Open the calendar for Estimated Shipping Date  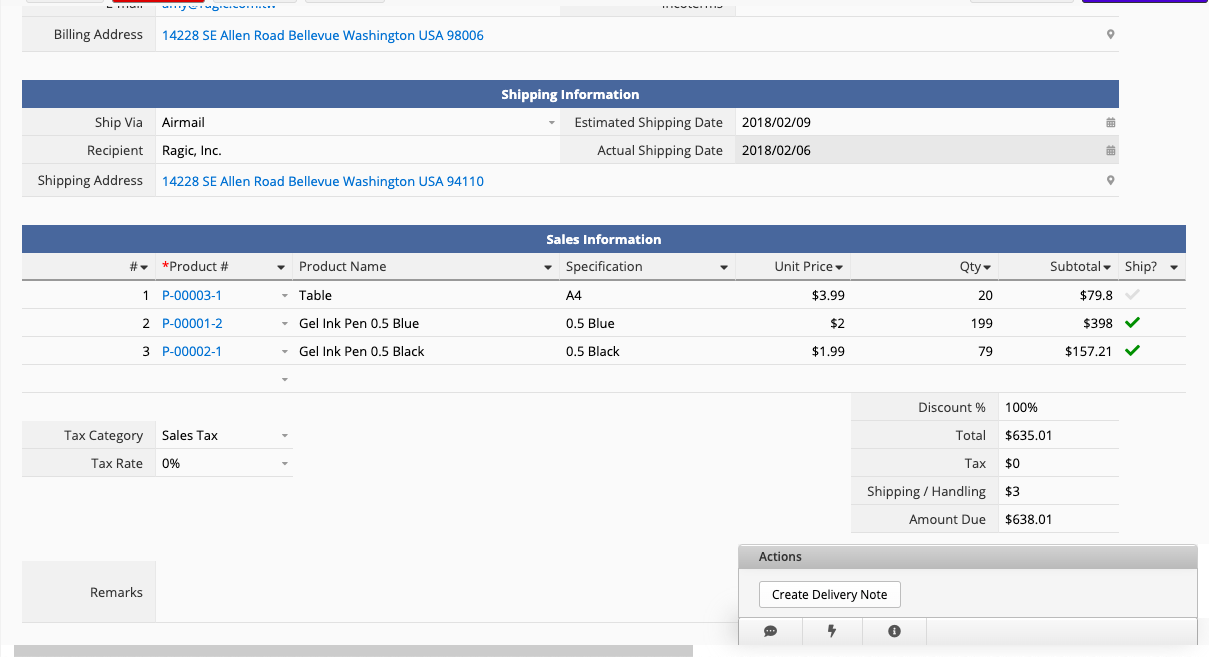click(x=1110, y=123)
